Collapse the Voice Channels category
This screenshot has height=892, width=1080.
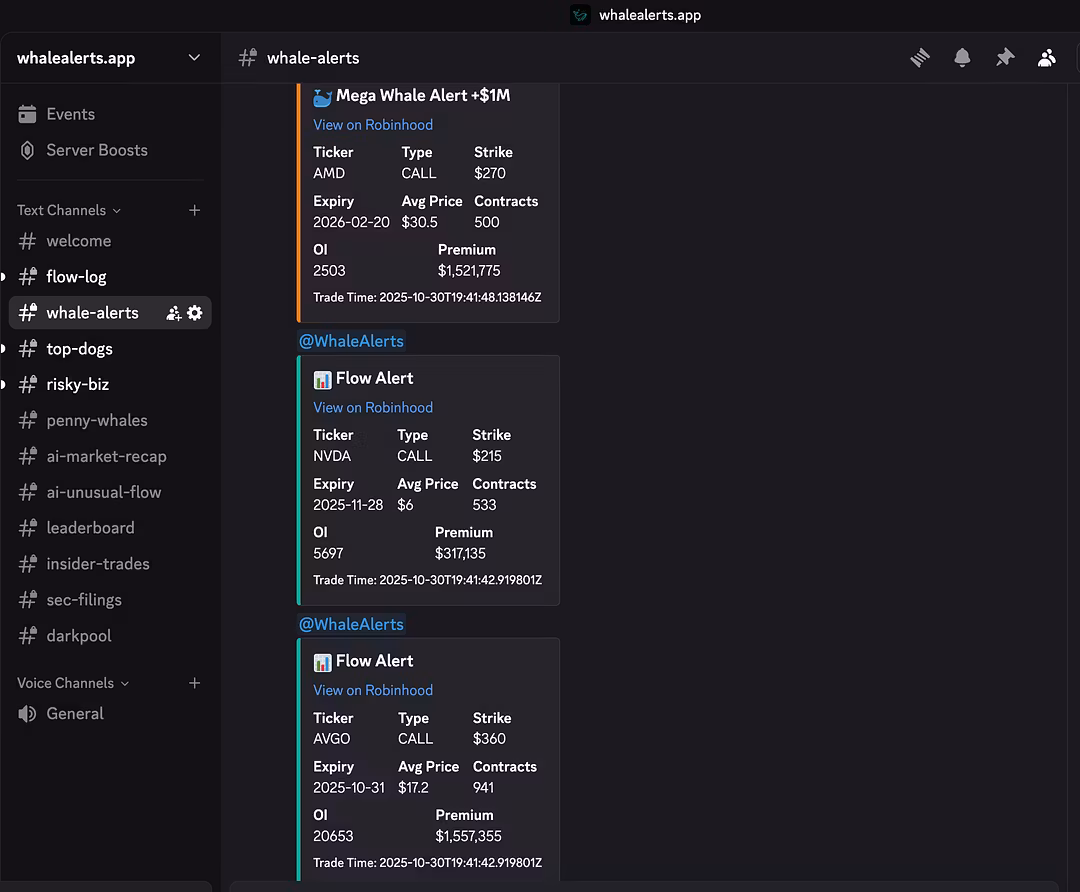pos(72,683)
